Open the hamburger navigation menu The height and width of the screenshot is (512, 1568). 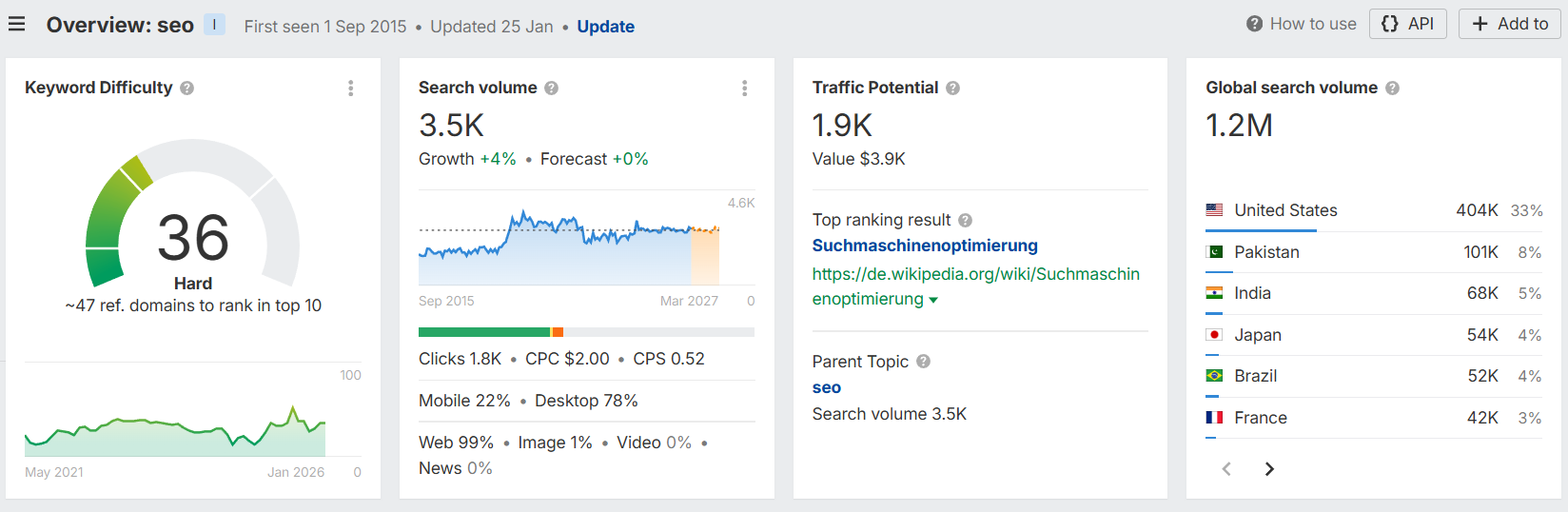(x=16, y=25)
